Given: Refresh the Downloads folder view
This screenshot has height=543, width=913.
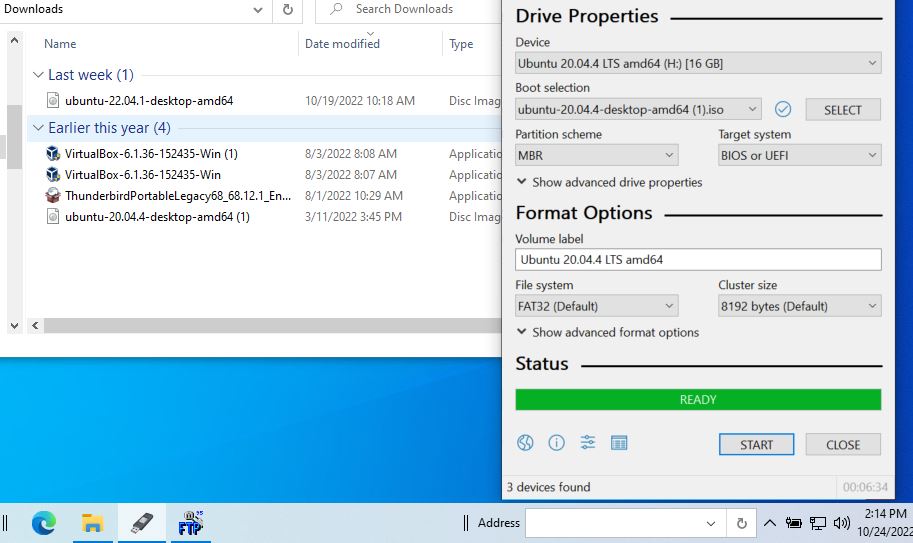Looking at the screenshot, I should (288, 9).
